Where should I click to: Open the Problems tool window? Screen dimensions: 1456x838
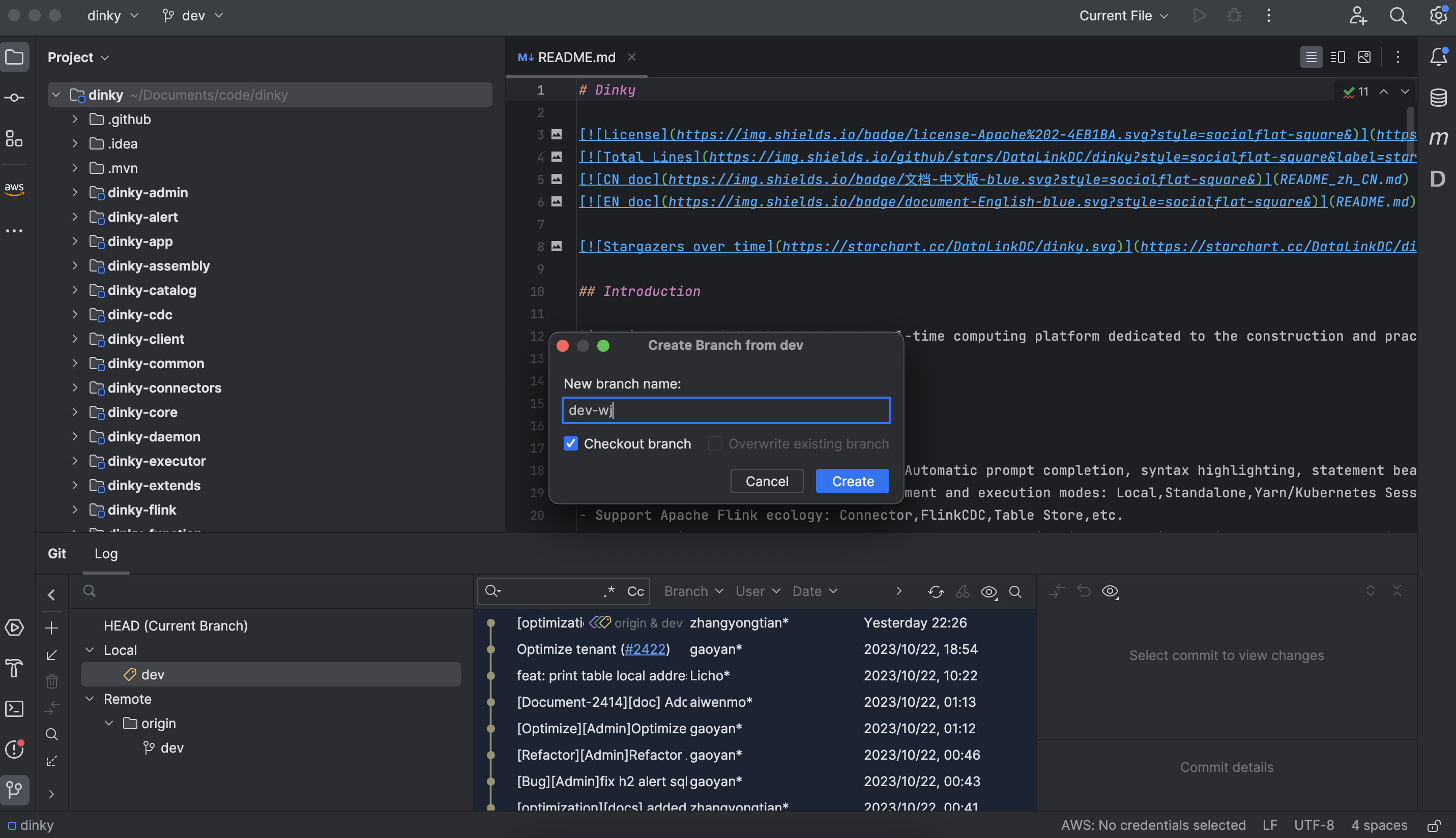point(14,750)
